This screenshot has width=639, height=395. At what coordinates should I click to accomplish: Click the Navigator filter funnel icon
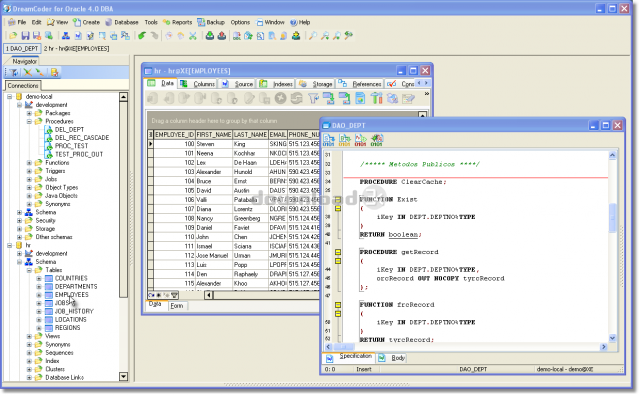tap(14, 73)
